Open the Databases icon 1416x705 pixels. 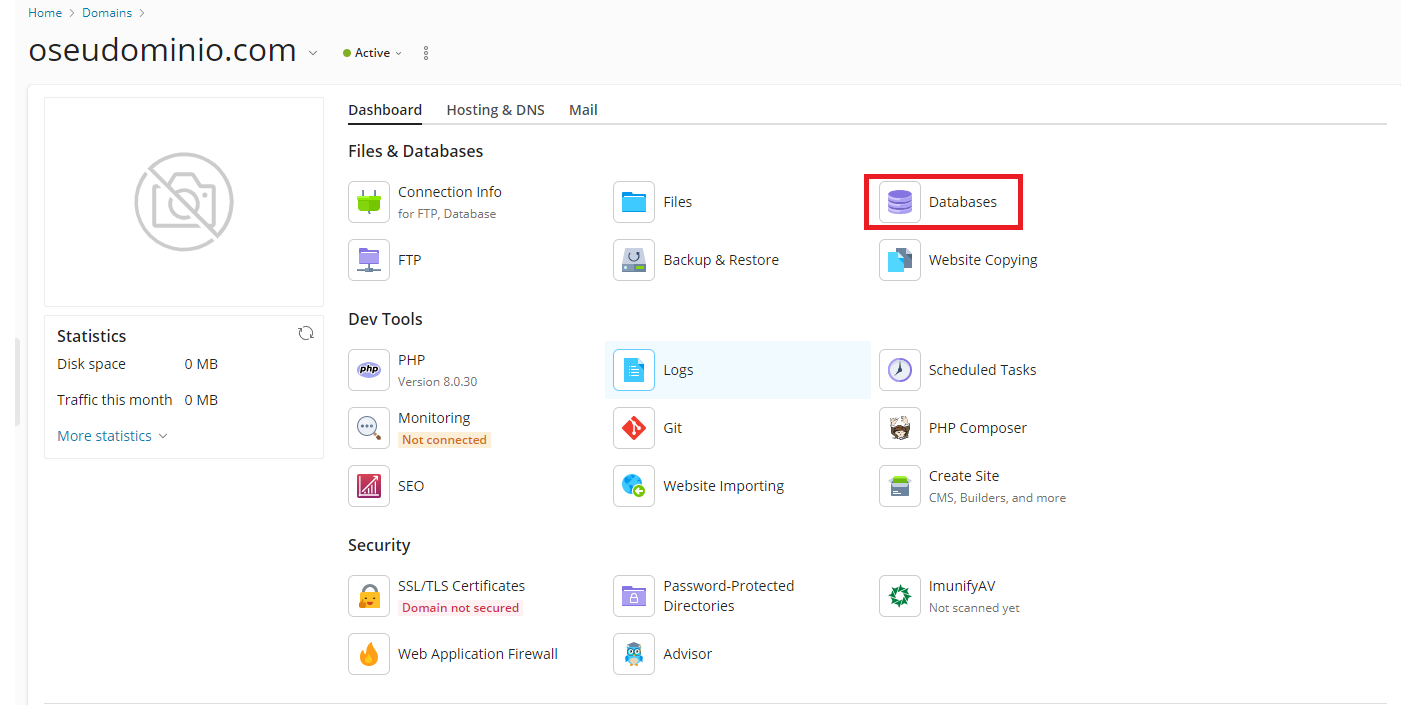coord(899,202)
